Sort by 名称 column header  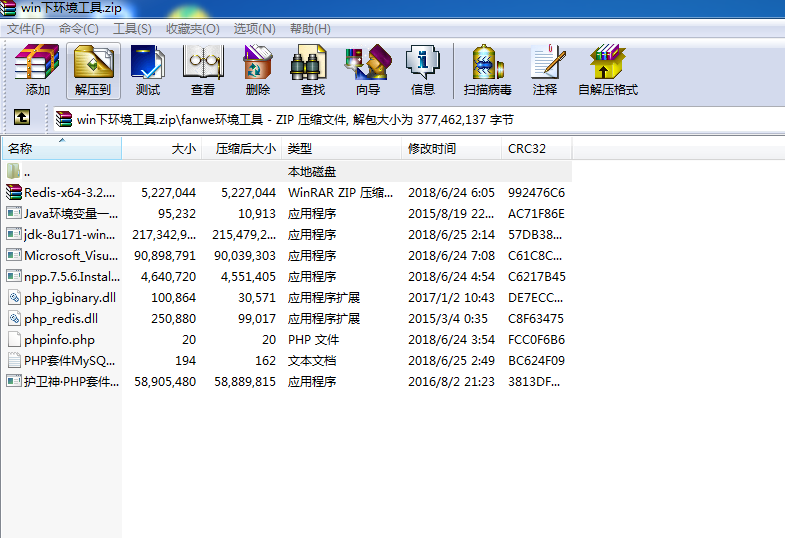(62, 149)
